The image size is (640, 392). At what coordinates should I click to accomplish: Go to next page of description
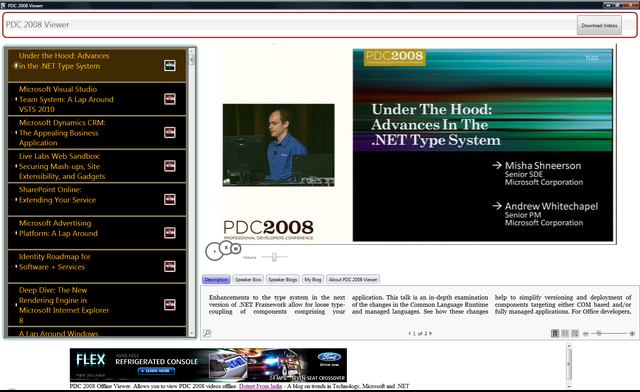point(431,334)
